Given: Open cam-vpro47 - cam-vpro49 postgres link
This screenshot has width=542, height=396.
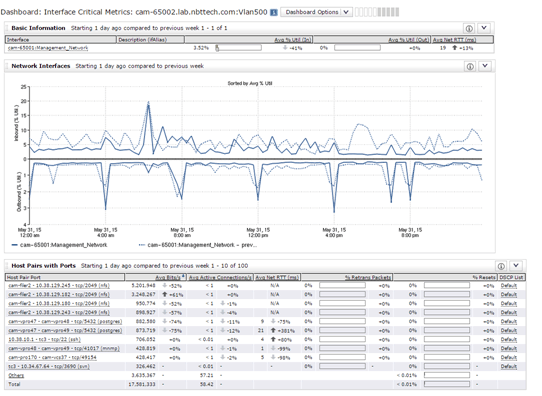Looking at the screenshot, I should 65,331.
